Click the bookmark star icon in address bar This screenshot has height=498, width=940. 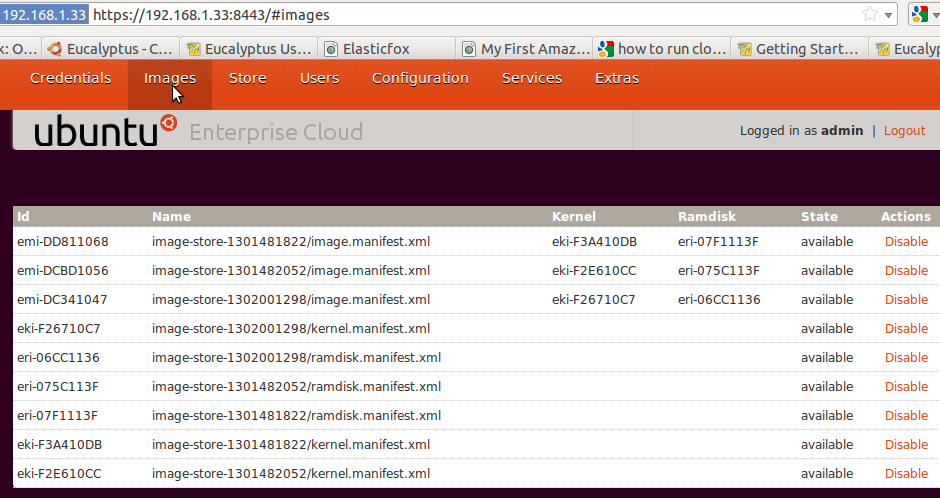click(870, 14)
